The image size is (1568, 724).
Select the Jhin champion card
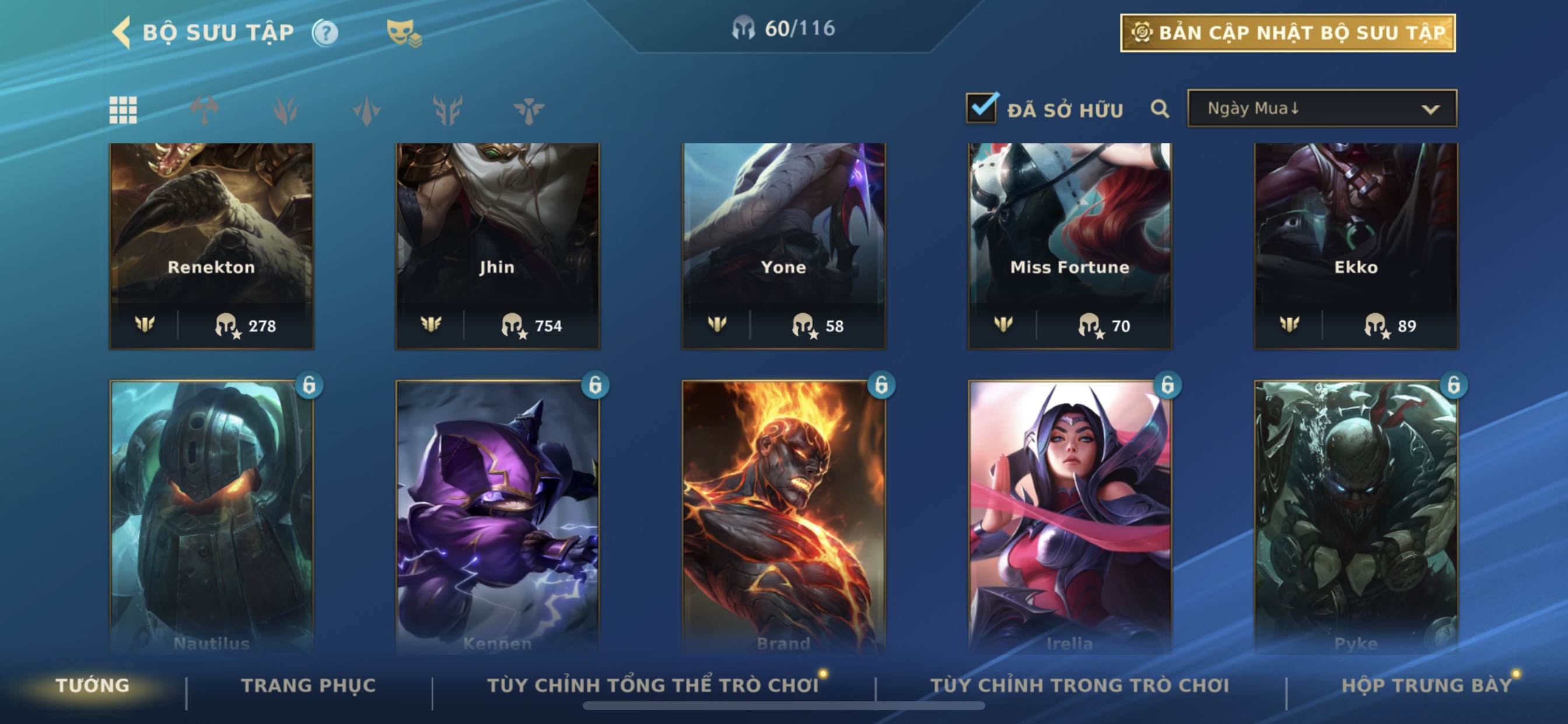[x=498, y=246]
